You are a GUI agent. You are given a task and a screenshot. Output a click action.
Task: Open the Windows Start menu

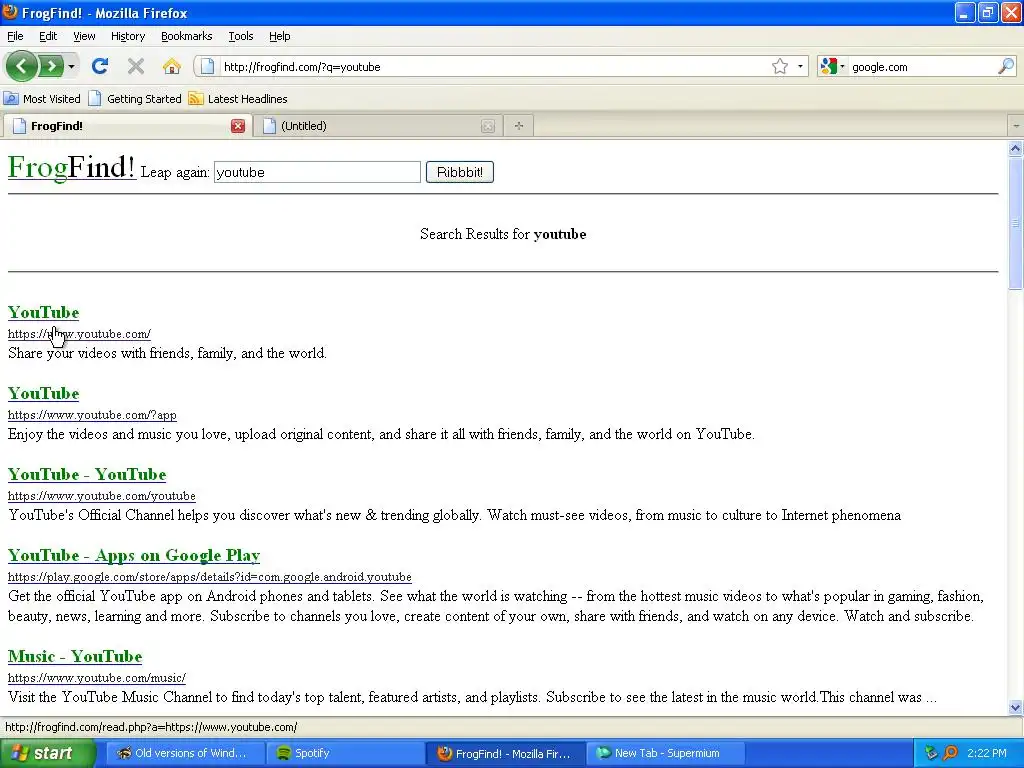(x=47, y=753)
